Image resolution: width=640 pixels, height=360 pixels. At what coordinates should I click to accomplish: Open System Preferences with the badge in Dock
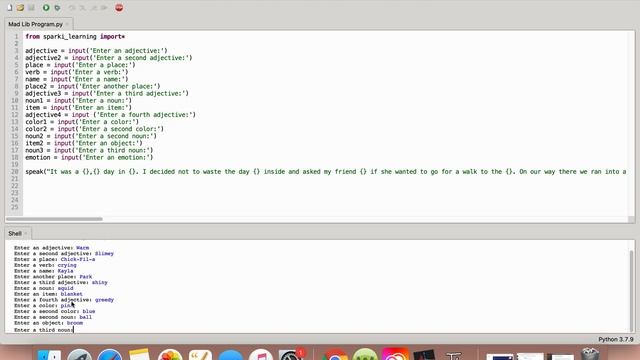pos(291,355)
